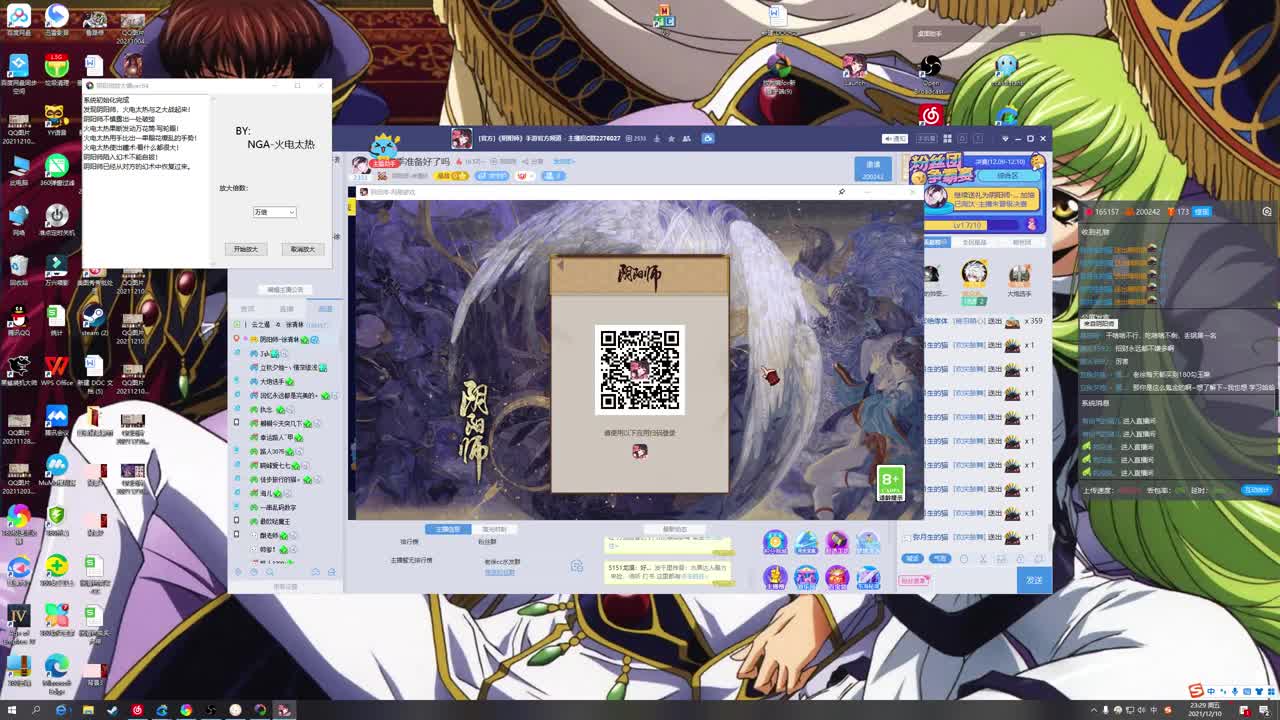1280x720 pixels.
Task: Open WPS Office desktop shortcut
Action: click(56, 369)
